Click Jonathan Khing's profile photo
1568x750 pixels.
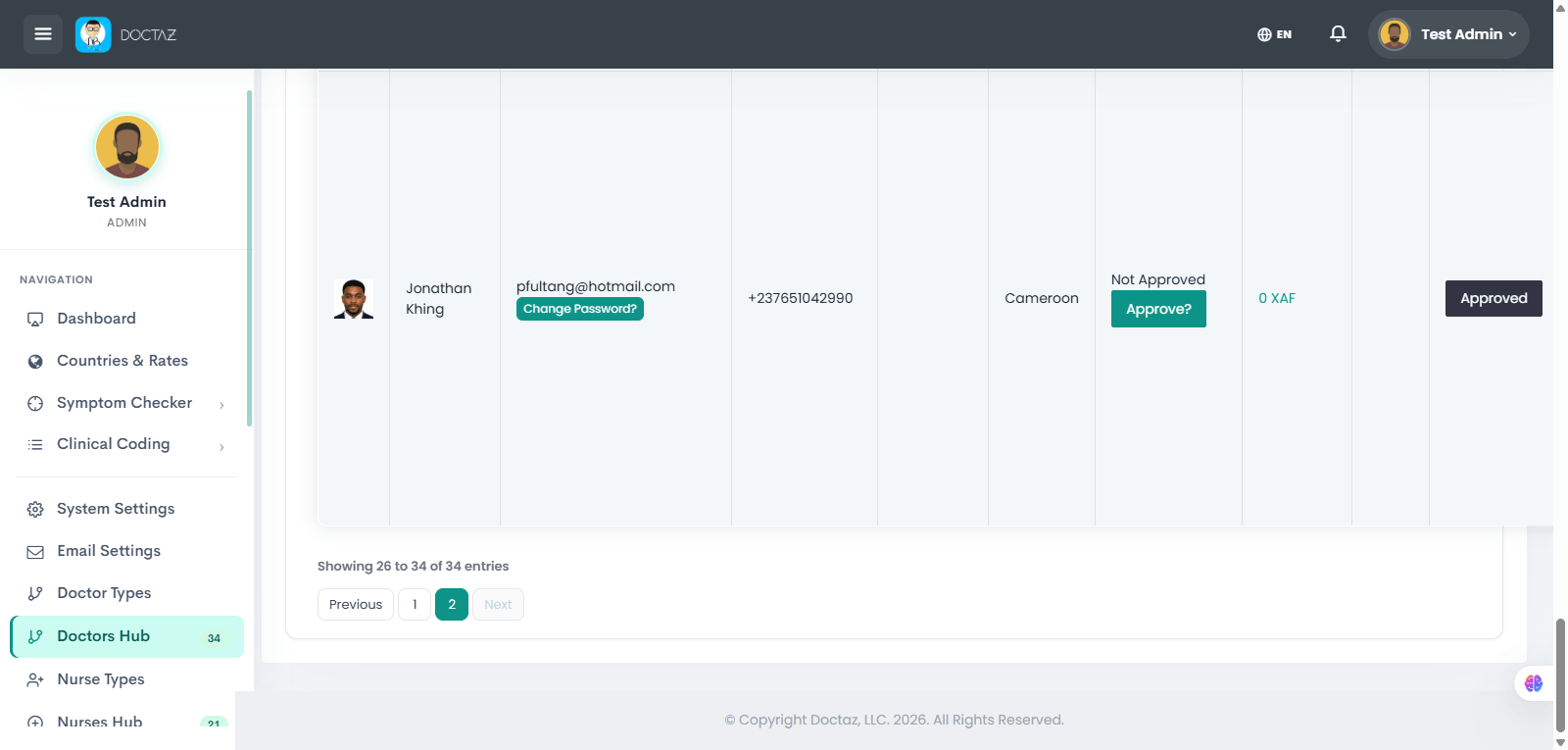point(354,299)
